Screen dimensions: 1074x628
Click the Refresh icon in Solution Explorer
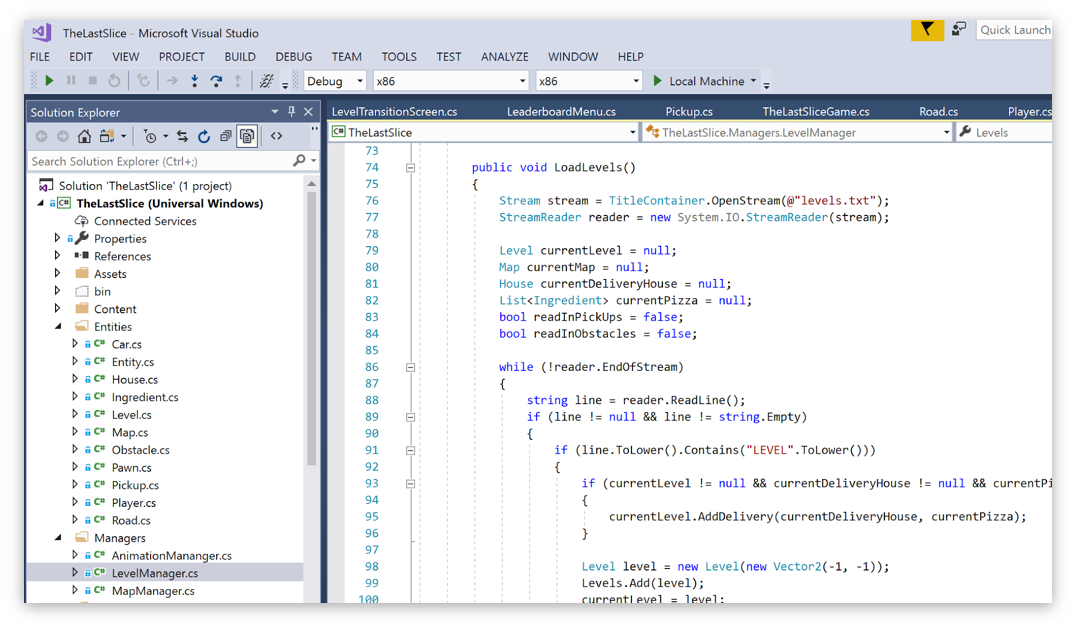[204, 136]
